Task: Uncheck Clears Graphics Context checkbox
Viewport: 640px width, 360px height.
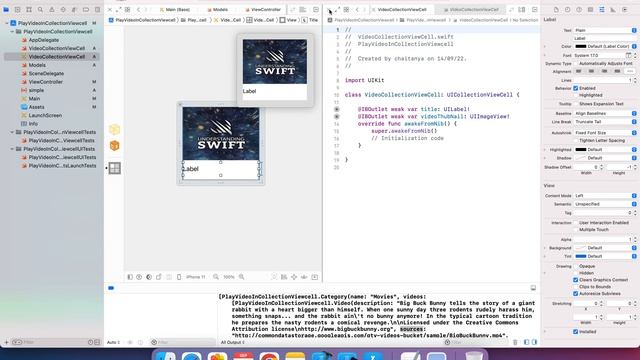Action: click(x=576, y=280)
